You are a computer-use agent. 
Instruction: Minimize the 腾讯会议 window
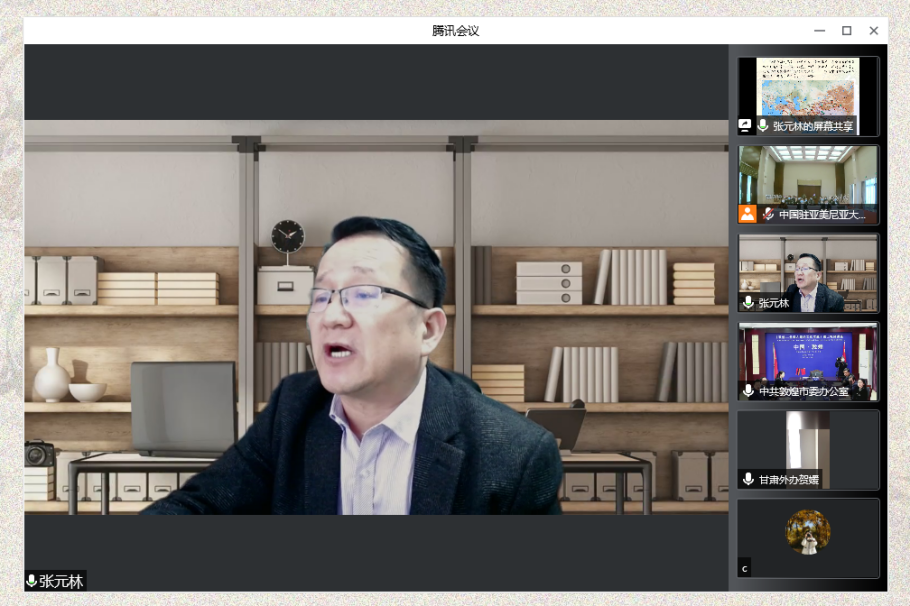pyautogui.click(x=819, y=31)
